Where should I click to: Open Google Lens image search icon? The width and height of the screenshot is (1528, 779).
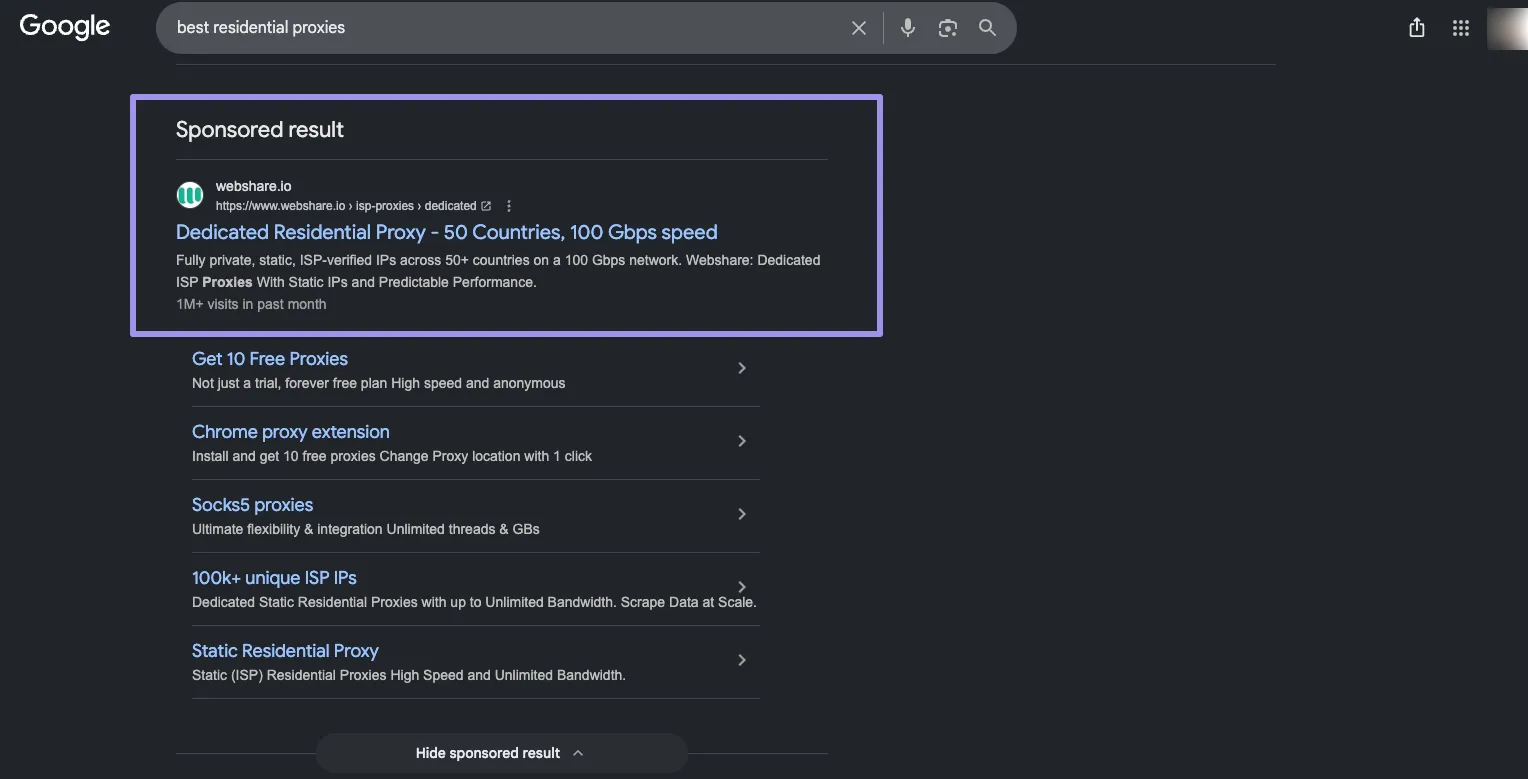948,28
